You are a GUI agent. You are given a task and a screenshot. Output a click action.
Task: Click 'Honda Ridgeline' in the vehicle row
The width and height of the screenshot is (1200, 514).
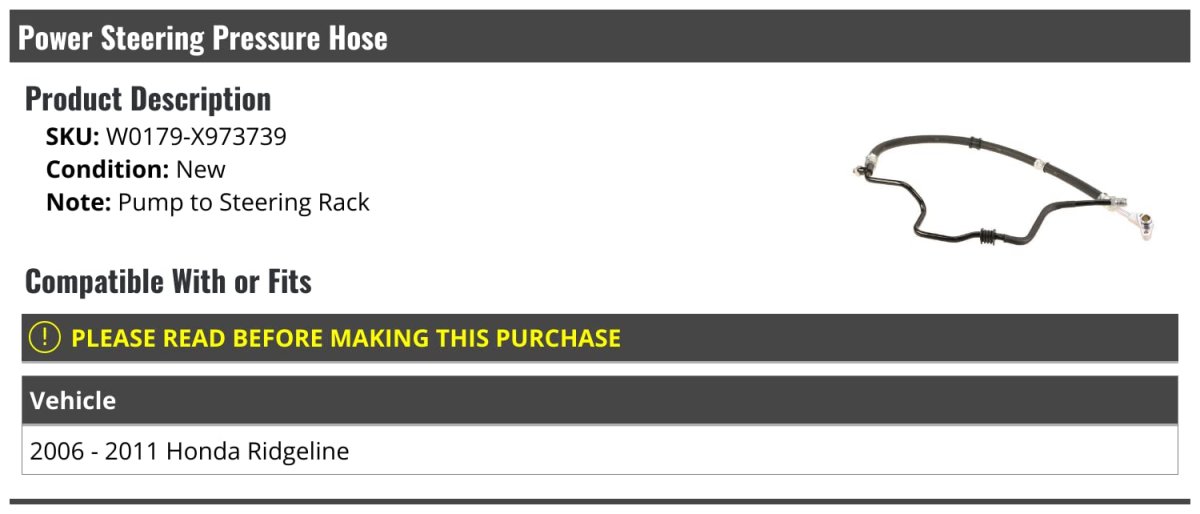258,452
